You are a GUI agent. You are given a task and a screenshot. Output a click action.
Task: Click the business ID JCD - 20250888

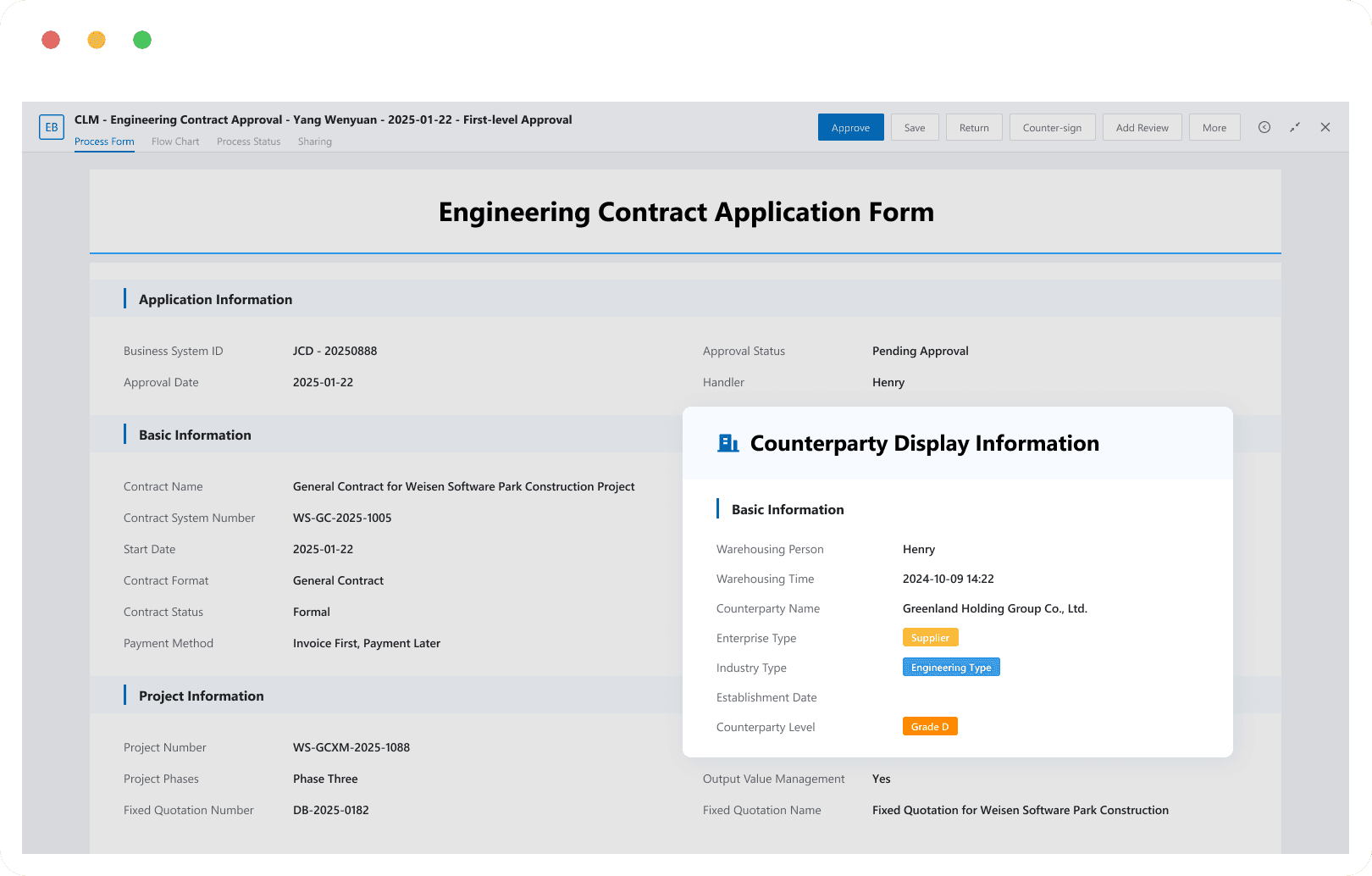point(335,351)
